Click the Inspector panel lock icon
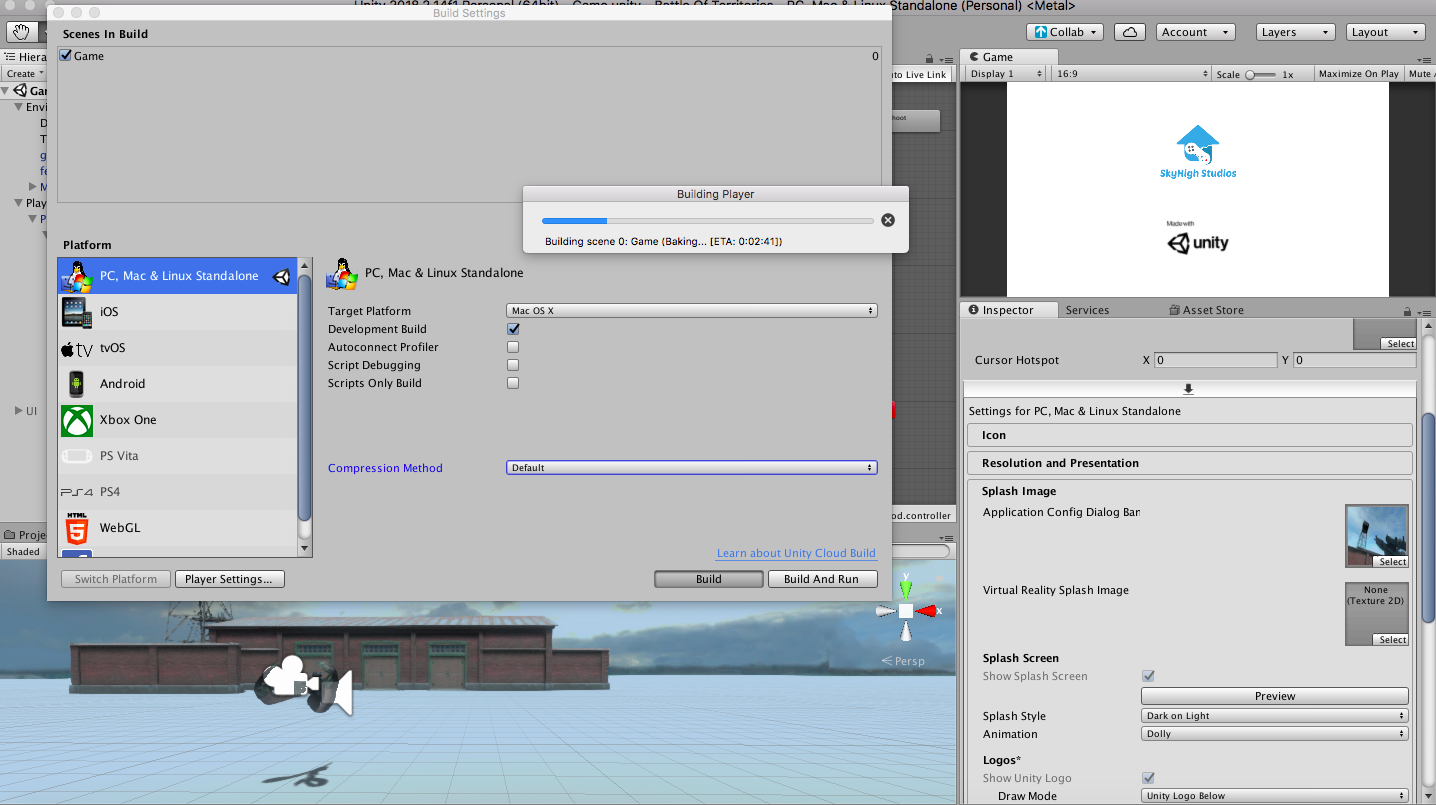 [1407, 311]
